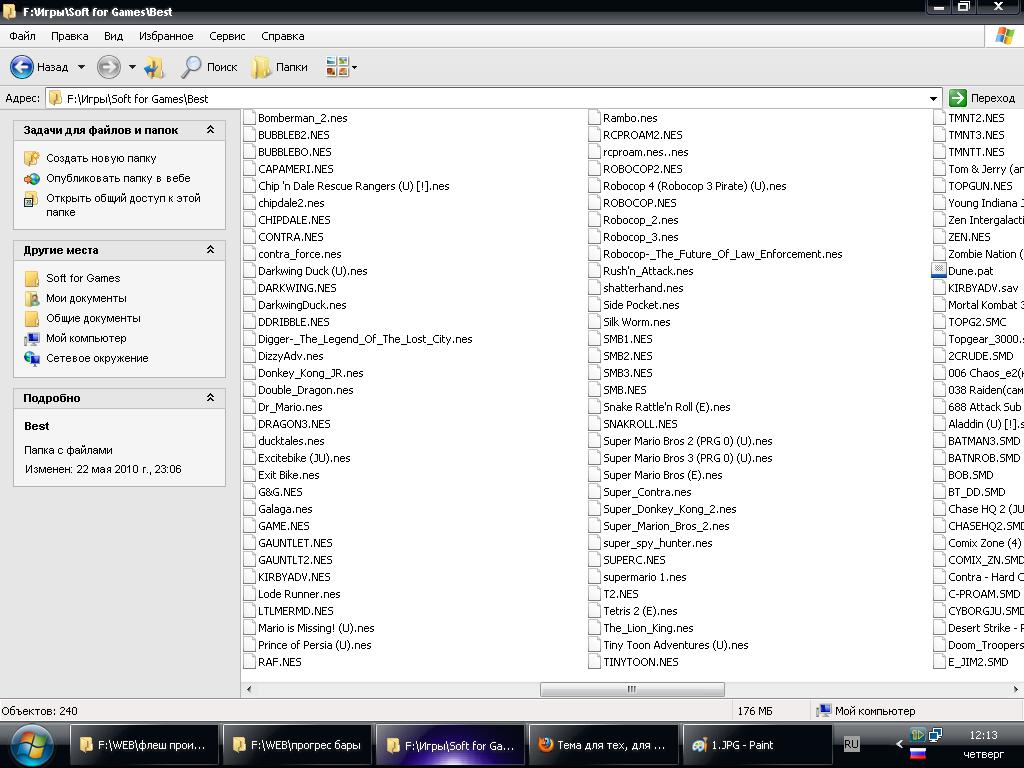Collapse the Другие места panel
1024x768 pixels.
click(x=210, y=249)
